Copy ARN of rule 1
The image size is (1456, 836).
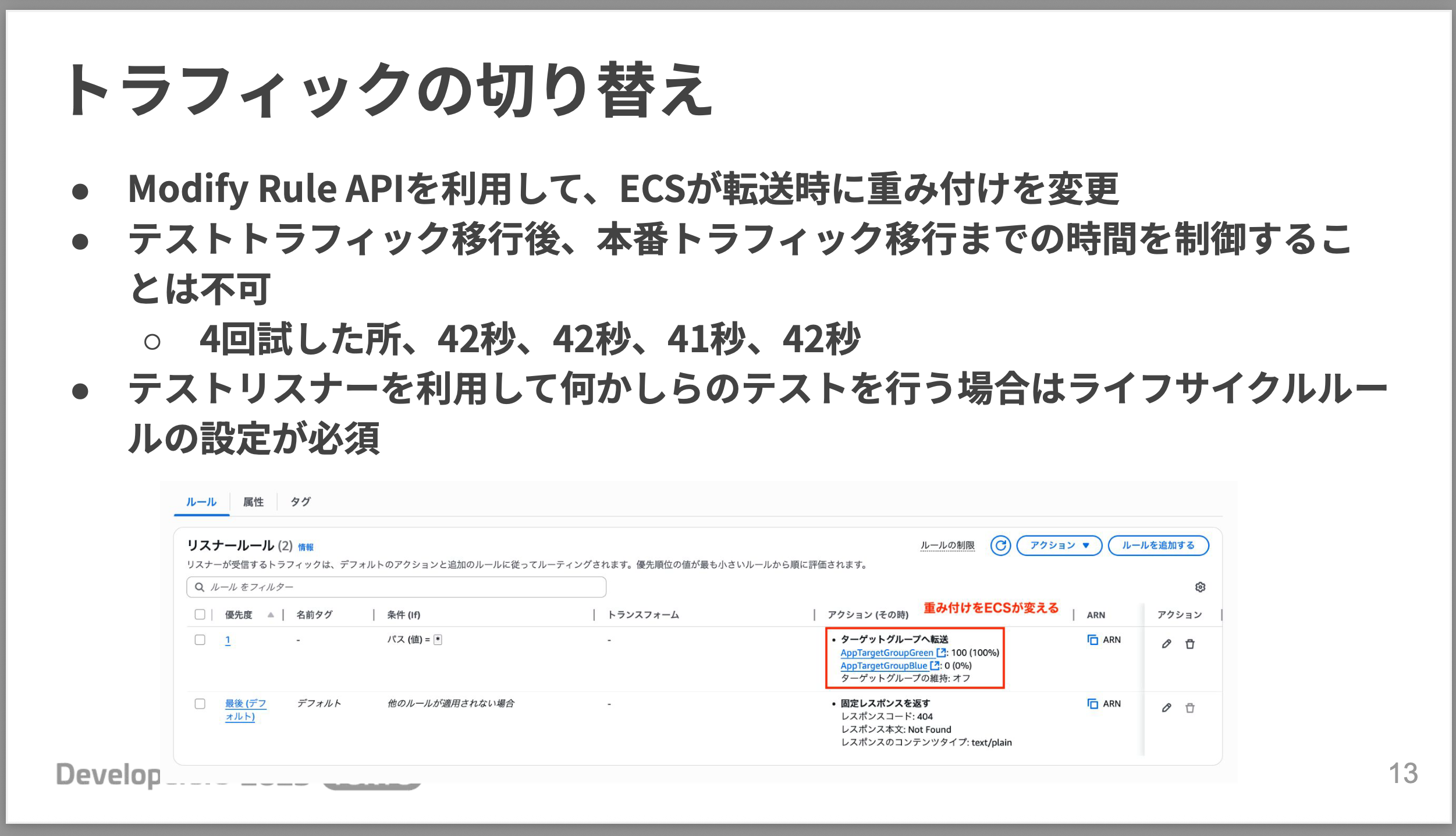pyautogui.click(x=1093, y=640)
